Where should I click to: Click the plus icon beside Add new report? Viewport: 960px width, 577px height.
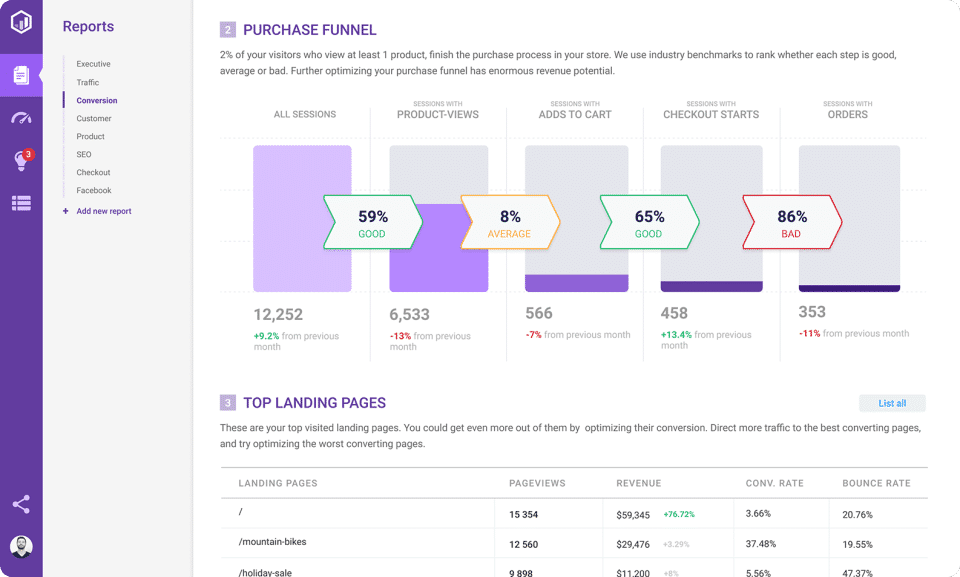pos(66,211)
